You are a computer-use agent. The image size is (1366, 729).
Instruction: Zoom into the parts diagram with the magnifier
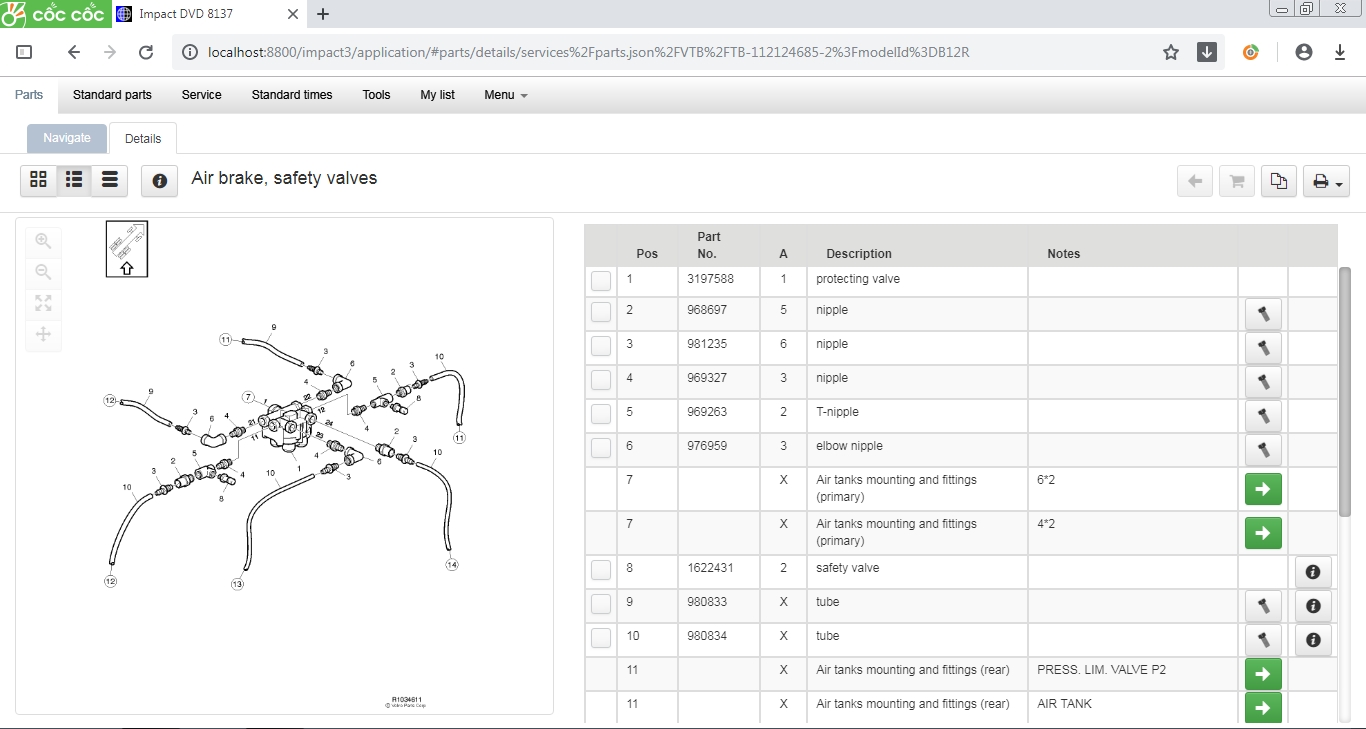(x=43, y=241)
